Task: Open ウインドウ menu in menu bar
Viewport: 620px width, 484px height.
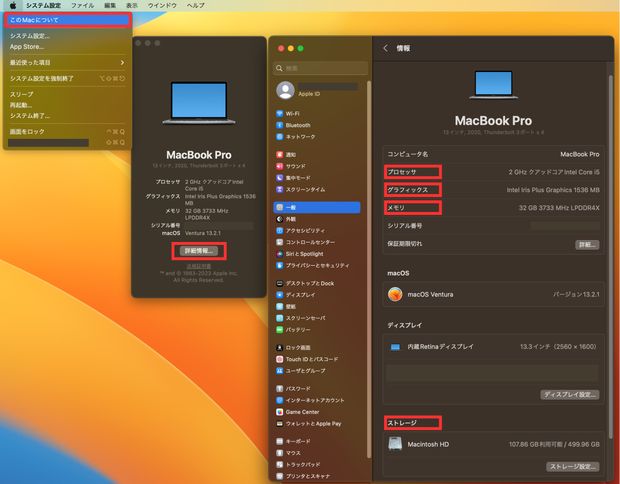Action: coord(162,5)
